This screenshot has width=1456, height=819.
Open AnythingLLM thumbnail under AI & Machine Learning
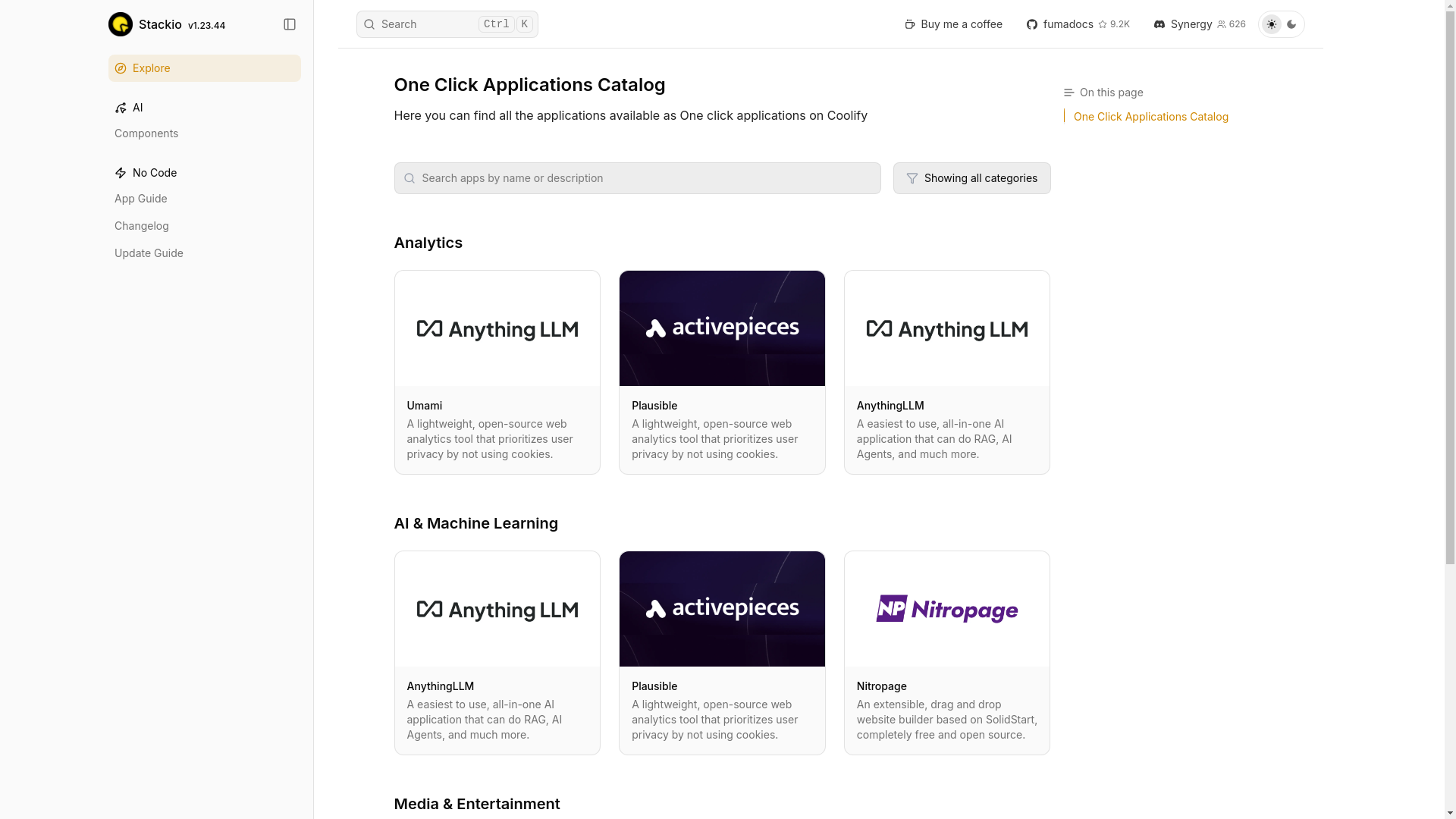[497, 609]
